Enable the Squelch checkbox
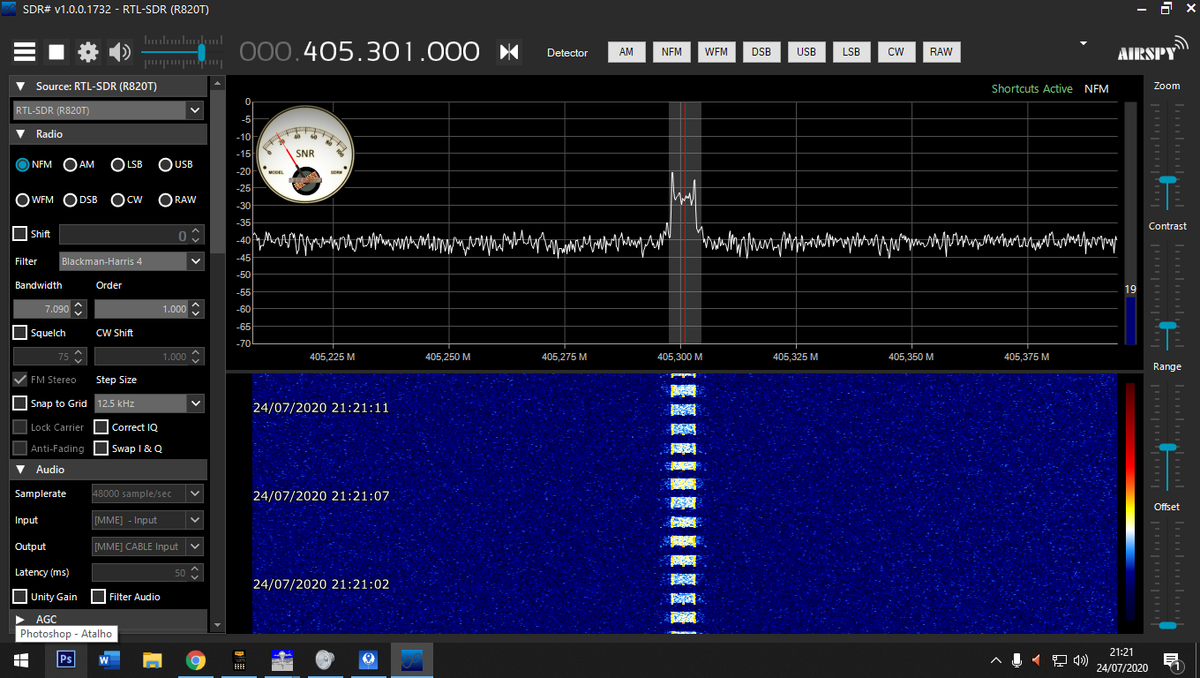1200x678 pixels. [x=20, y=332]
